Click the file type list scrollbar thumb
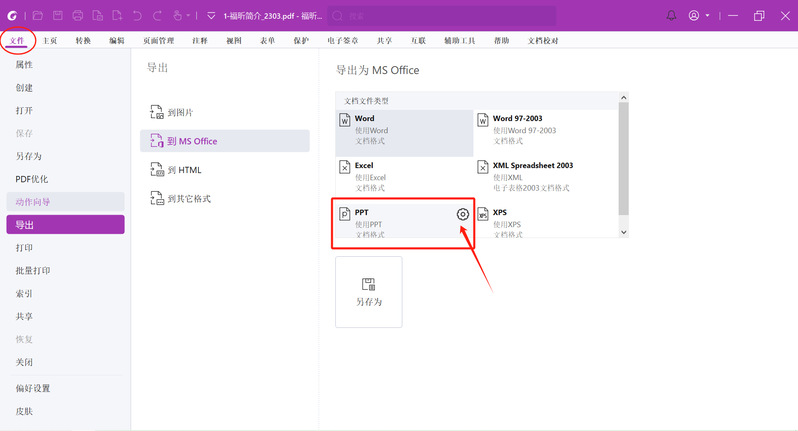798x431 pixels. point(623,158)
